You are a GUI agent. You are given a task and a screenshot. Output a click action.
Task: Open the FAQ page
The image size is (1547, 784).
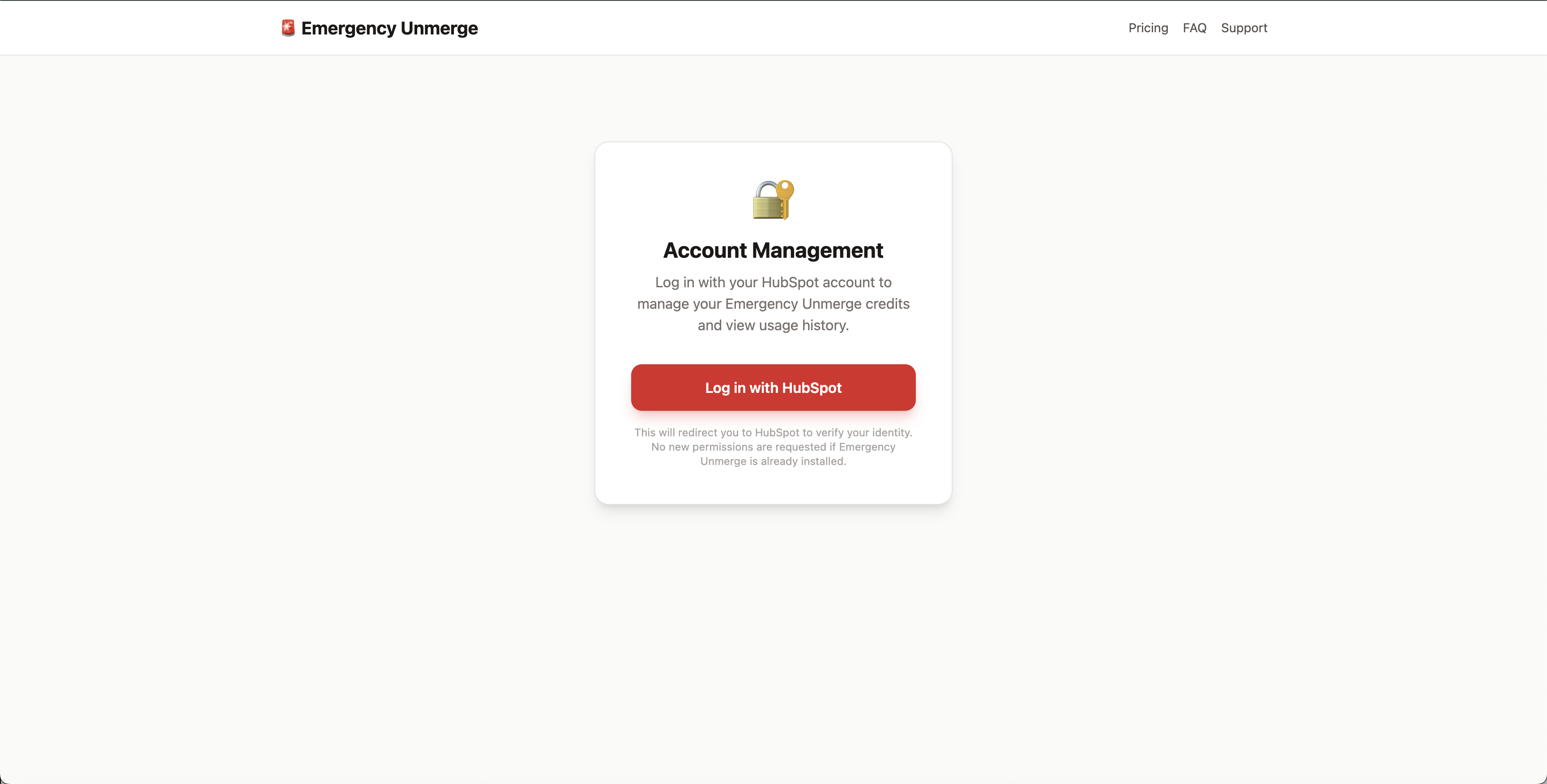tap(1194, 28)
